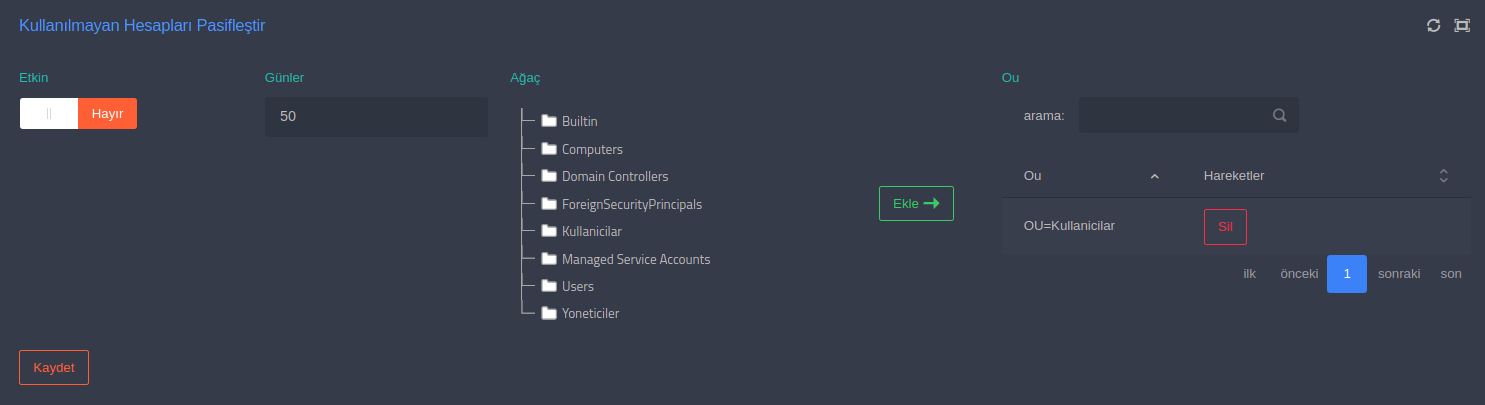
Task: Click the Builtin folder icon
Action: [x=549, y=121]
